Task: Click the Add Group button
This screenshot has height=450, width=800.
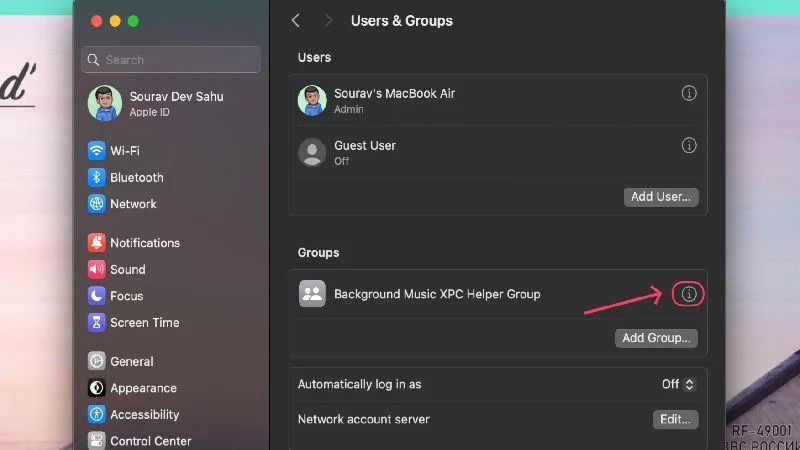Action: [x=656, y=338]
